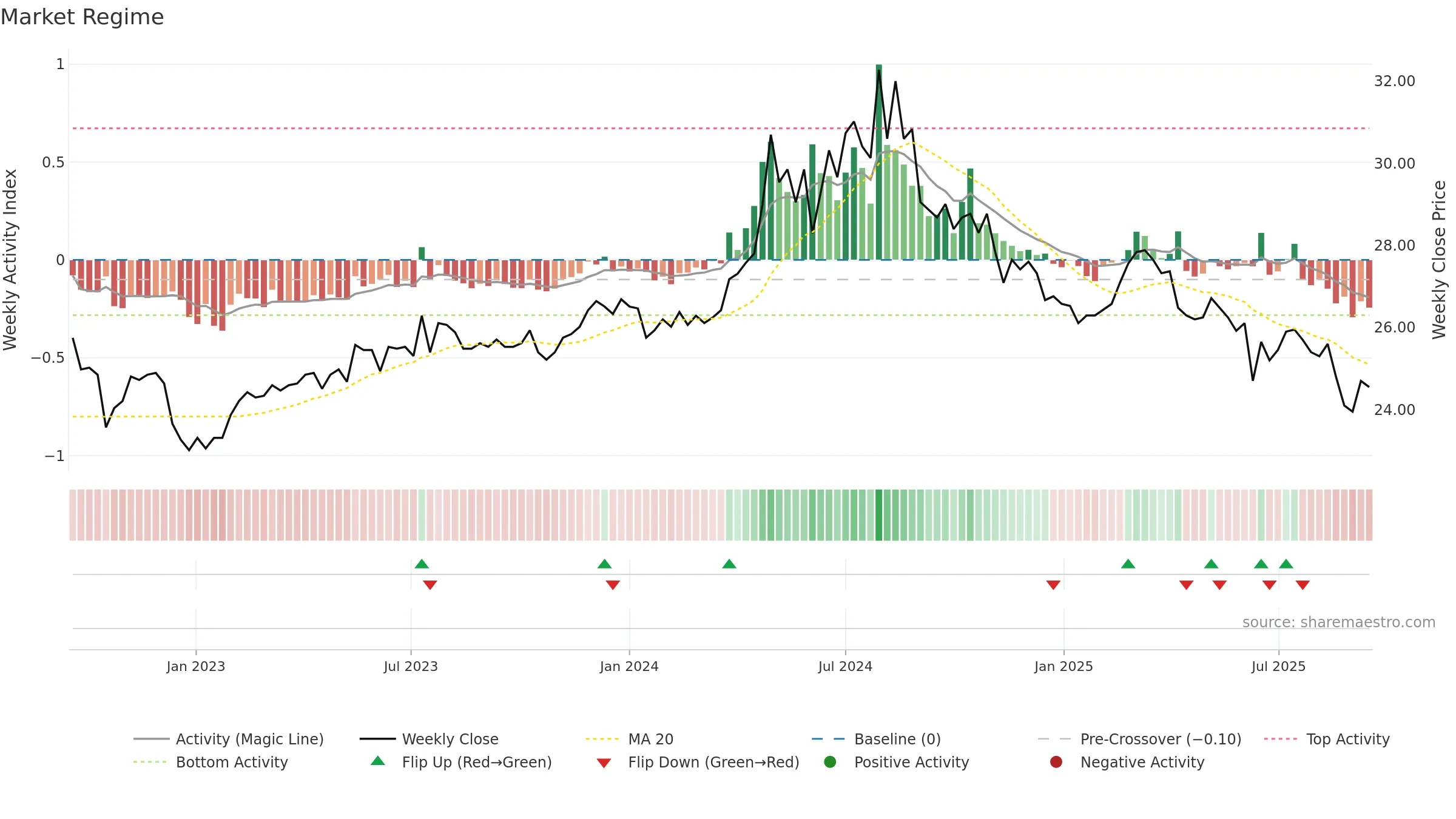This screenshot has height=819, width=1456.
Task: Click the darkest green cell in heatmap strip
Action: pyautogui.click(x=879, y=515)
